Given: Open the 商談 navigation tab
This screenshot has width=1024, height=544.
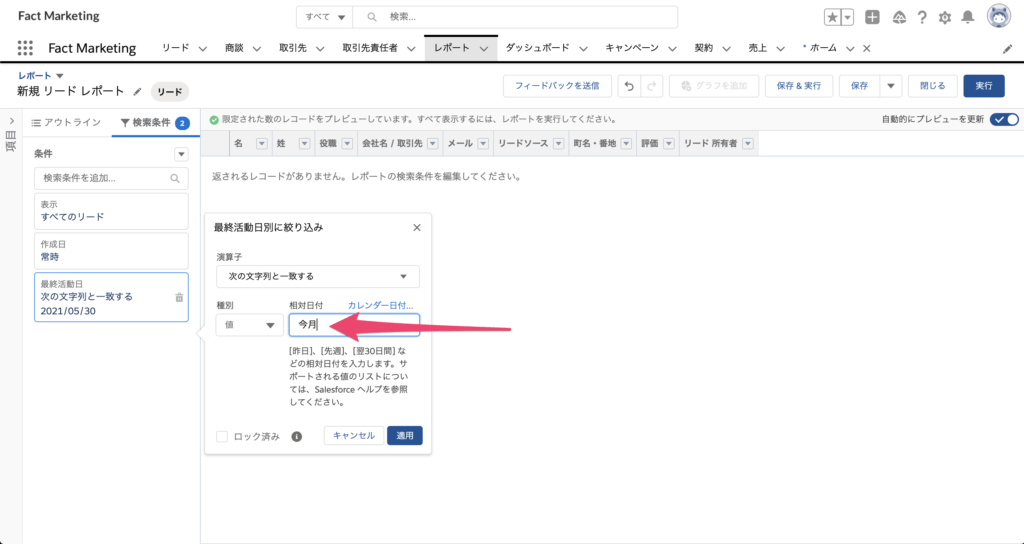Looking at the screenshot, I should (234, 48).
